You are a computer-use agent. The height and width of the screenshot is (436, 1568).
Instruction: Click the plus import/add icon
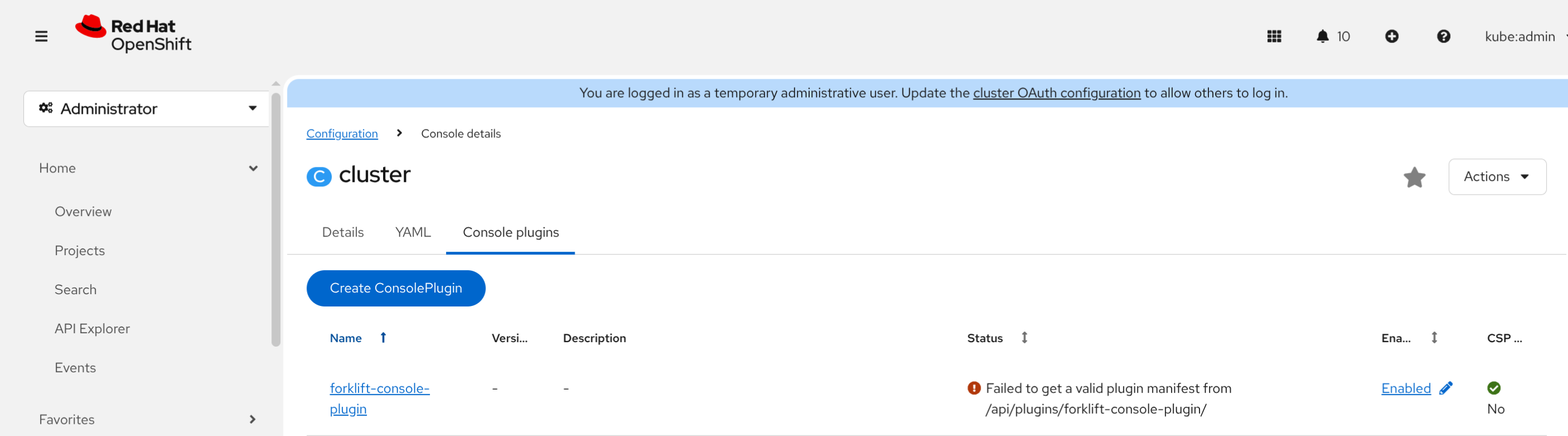(1392, 36)
